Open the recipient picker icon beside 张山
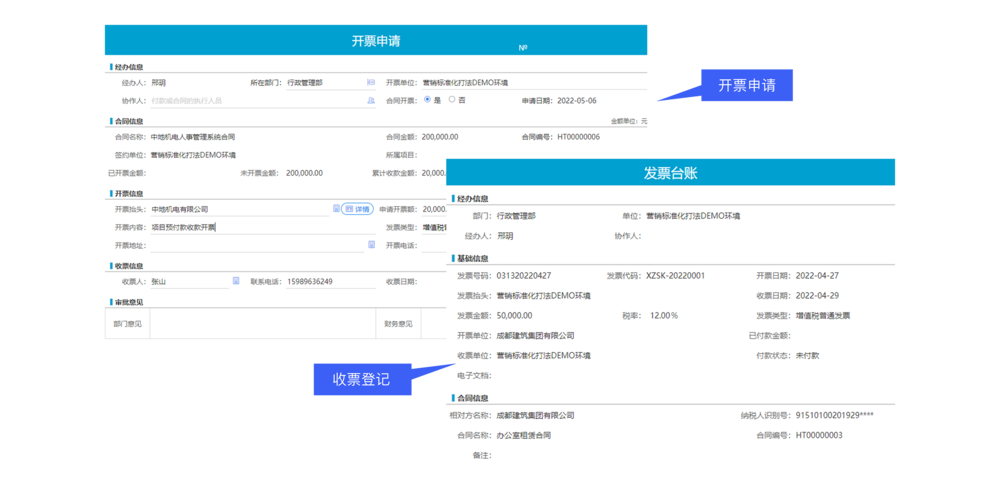 [x=235, y=281]
